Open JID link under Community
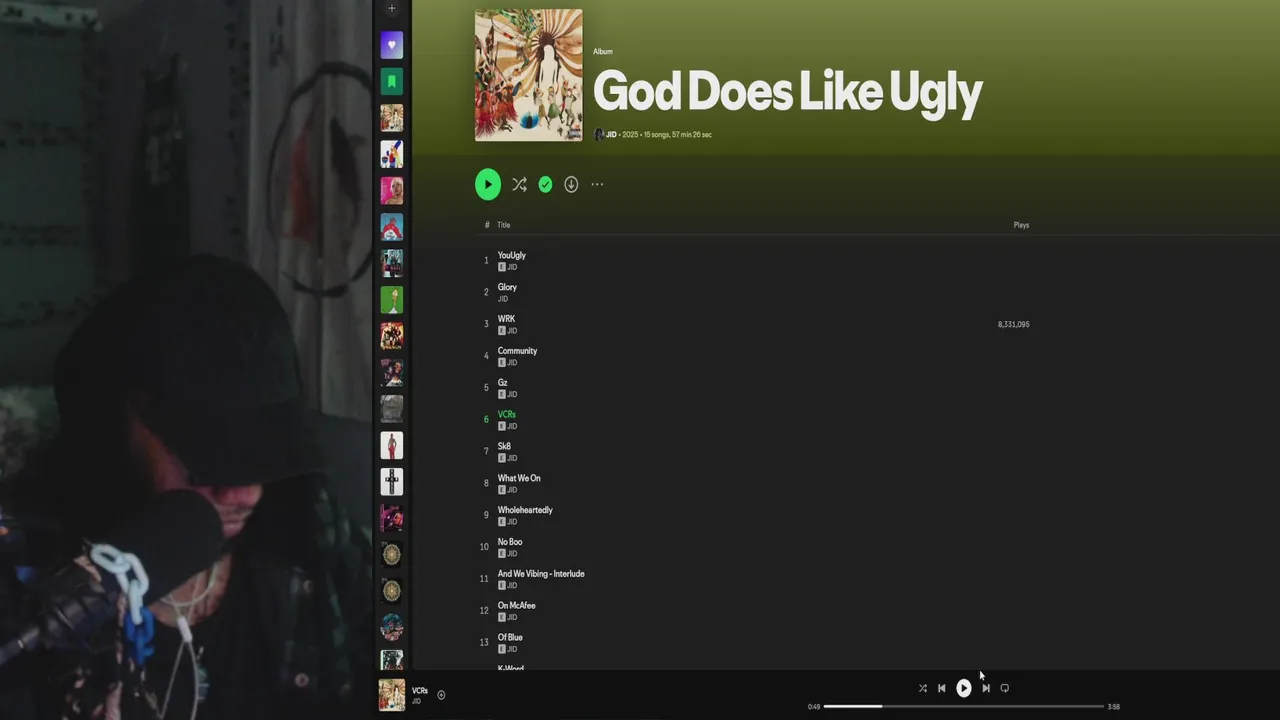Image resolution: width=1280 pixels, height=720 pixels. tap(512, 363)
